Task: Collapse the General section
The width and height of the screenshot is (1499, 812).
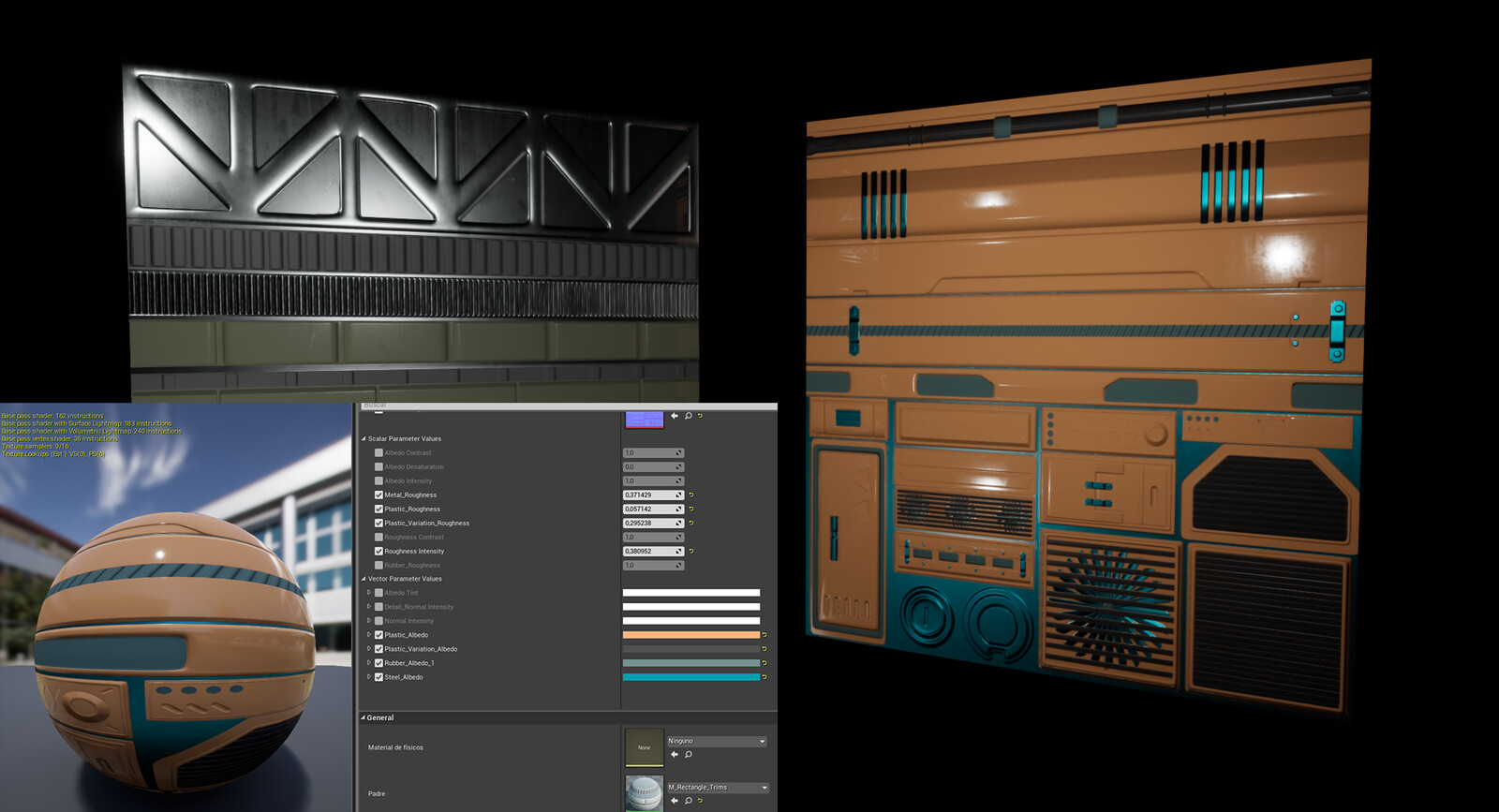Action: [x=363, y=717]
